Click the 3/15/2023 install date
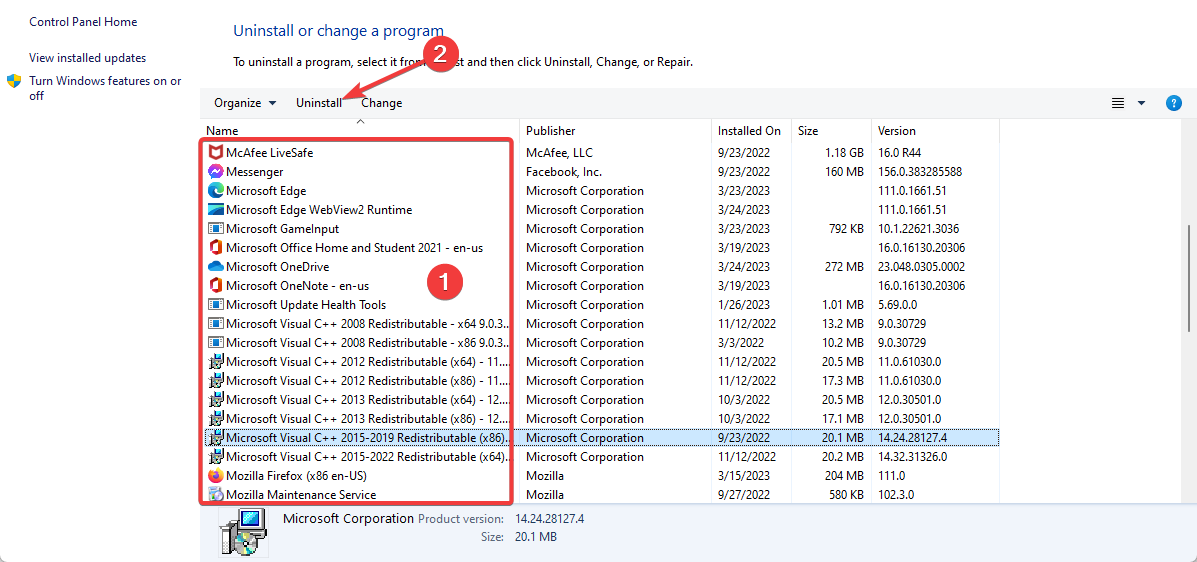Viewport: 1197px width, 562px height. [744, 476]
